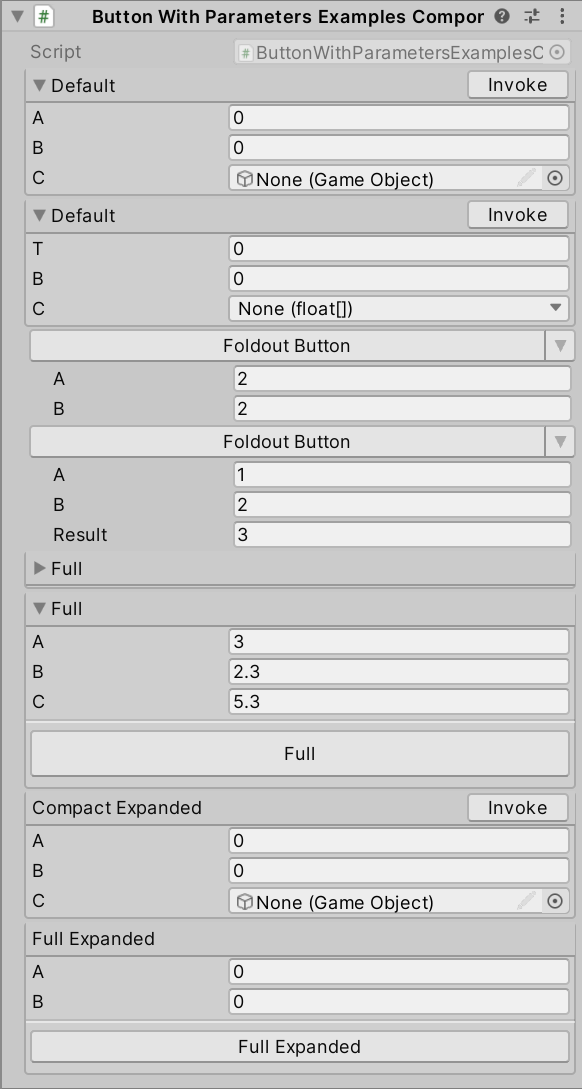This screenshot has width=582, height=1089.
Task: Click object picker circle on Script field
Action: (x=557, y=52)
